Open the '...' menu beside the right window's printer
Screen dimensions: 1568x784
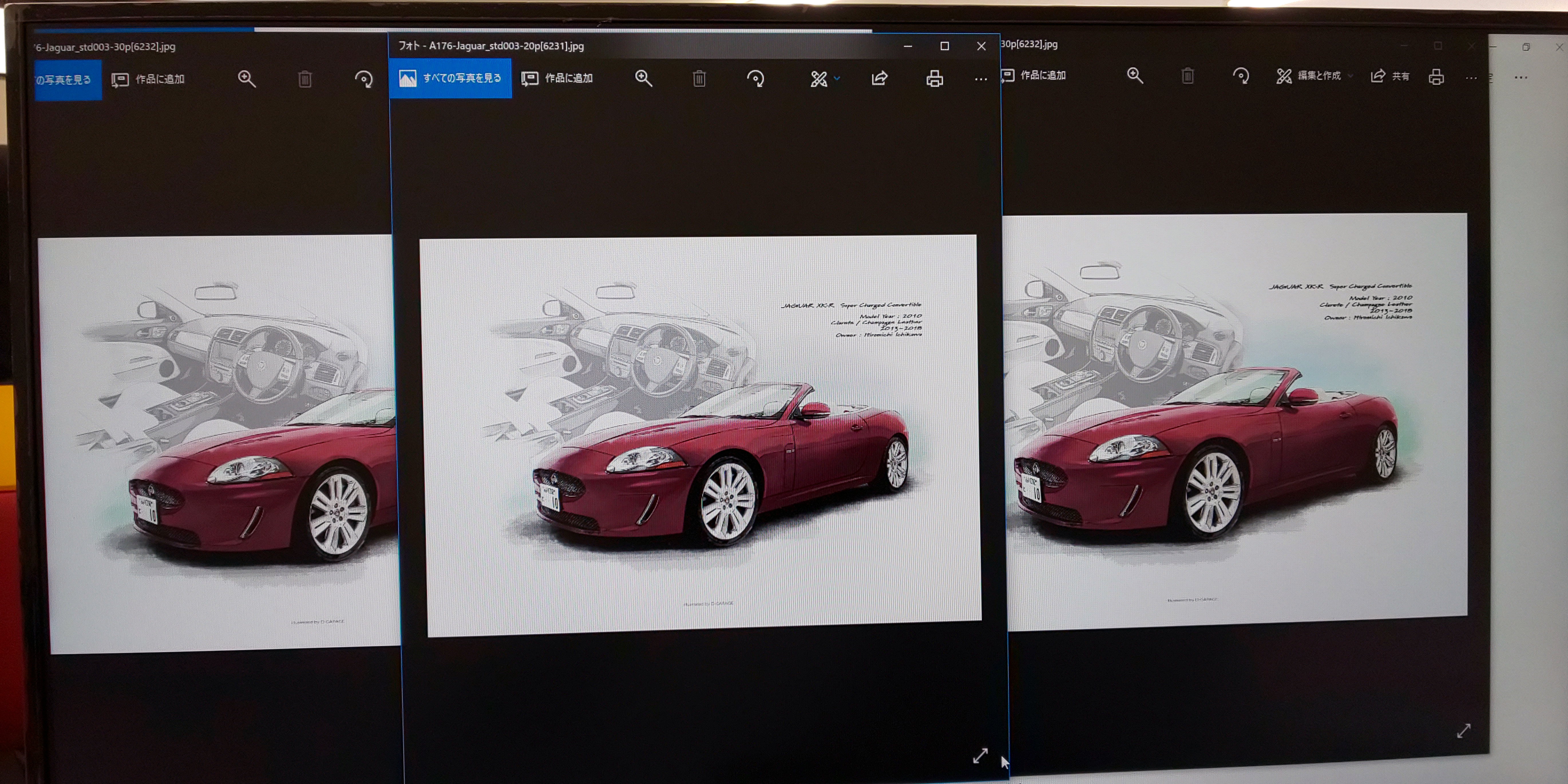(x=1471, y=78)
